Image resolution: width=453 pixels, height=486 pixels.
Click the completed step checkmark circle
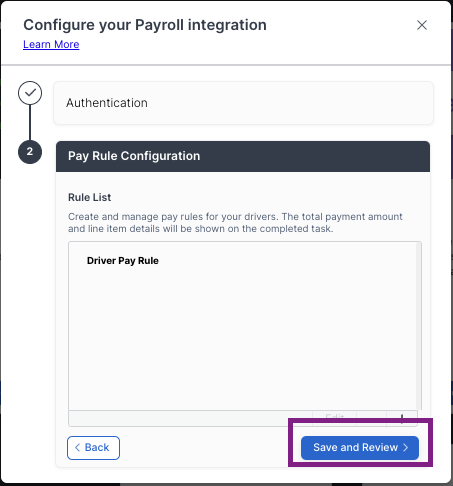pos(30,93)
